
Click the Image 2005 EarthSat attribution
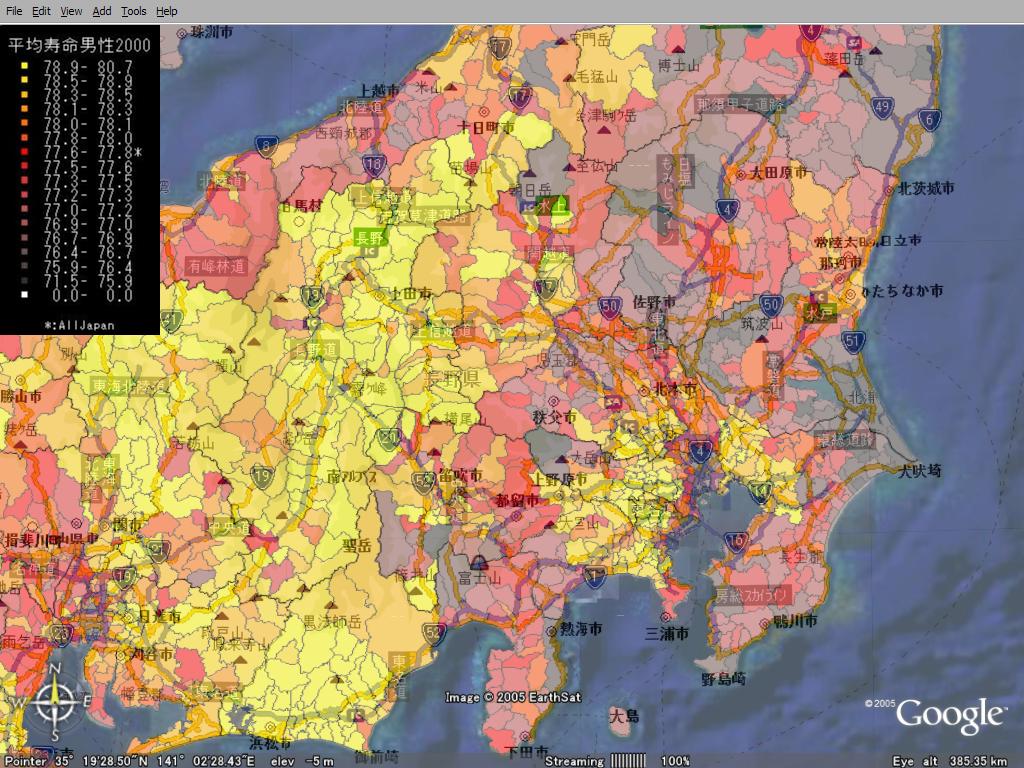click(x=513, y=697)
